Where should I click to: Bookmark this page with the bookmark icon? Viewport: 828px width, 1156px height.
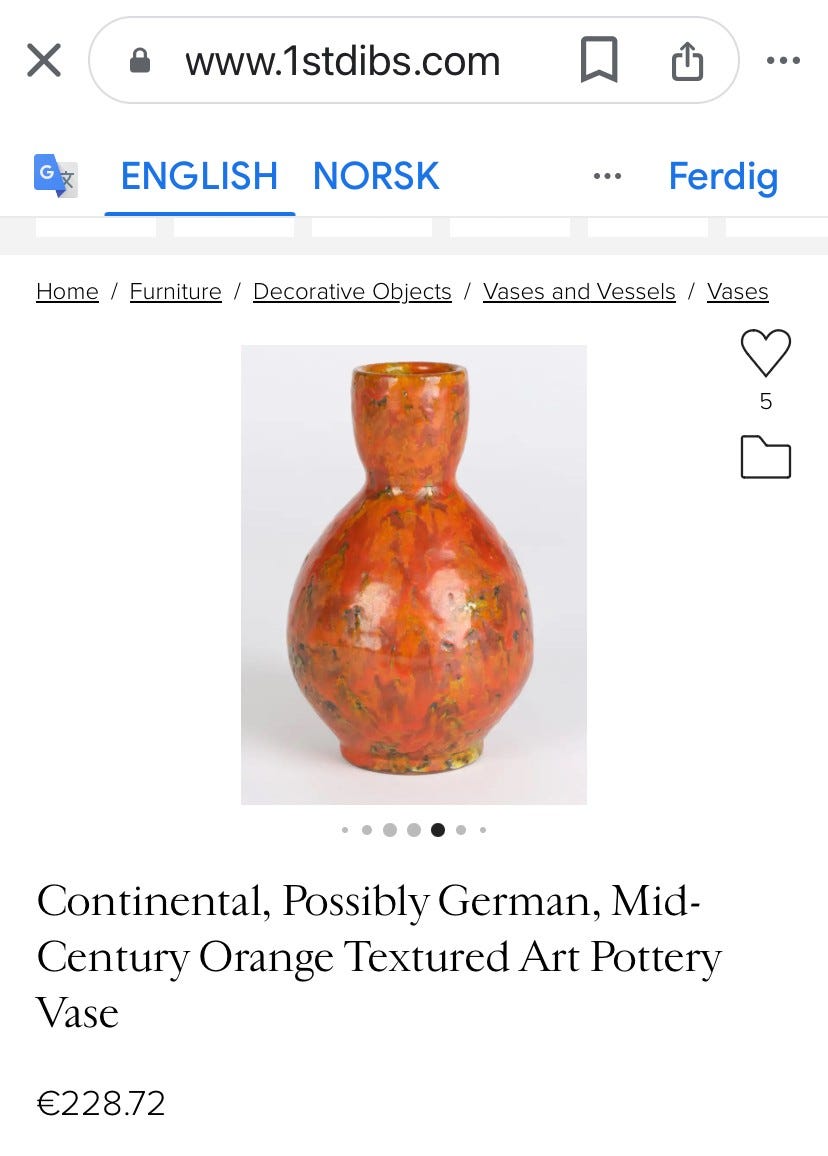point(599,61)
